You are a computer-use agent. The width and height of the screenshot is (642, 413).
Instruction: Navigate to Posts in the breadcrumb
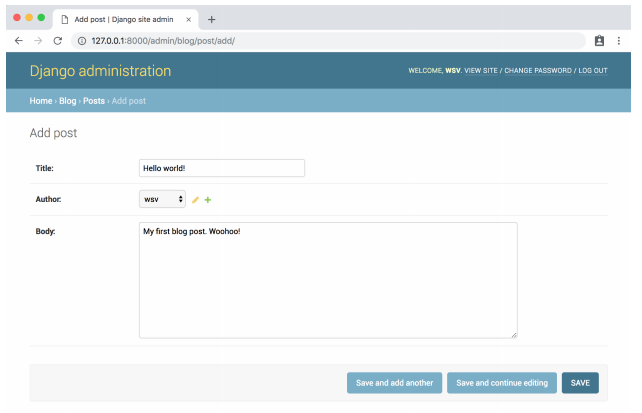click(94, 101)
